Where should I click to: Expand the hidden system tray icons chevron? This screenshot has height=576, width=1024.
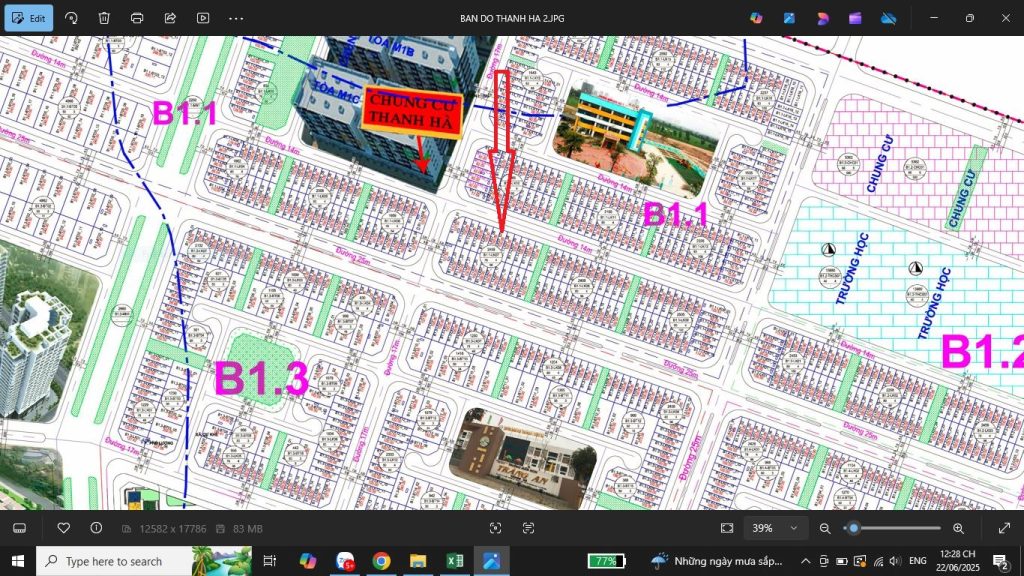[x=806, y=561]
